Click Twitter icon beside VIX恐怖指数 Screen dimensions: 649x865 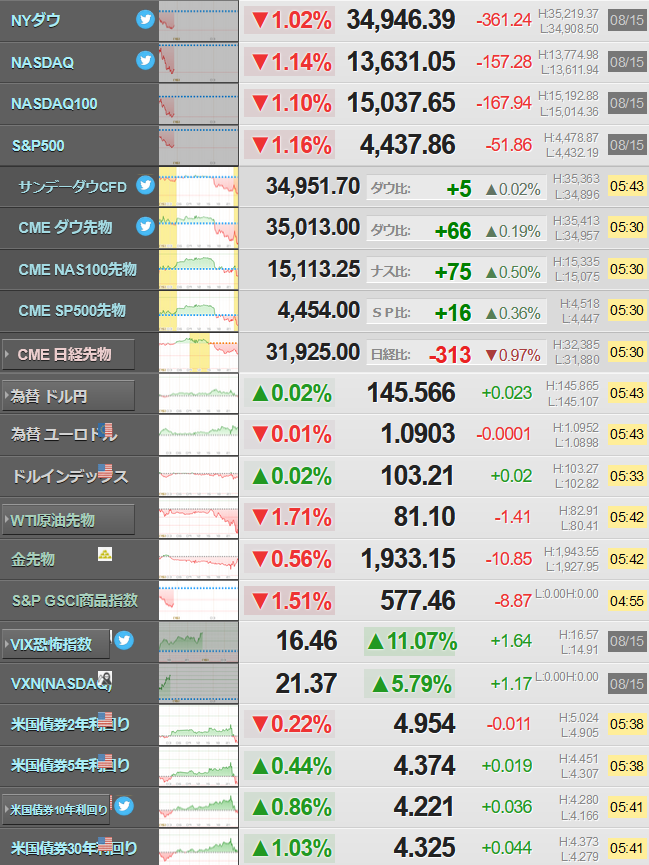pyautogui.click(x=124, y=640)
